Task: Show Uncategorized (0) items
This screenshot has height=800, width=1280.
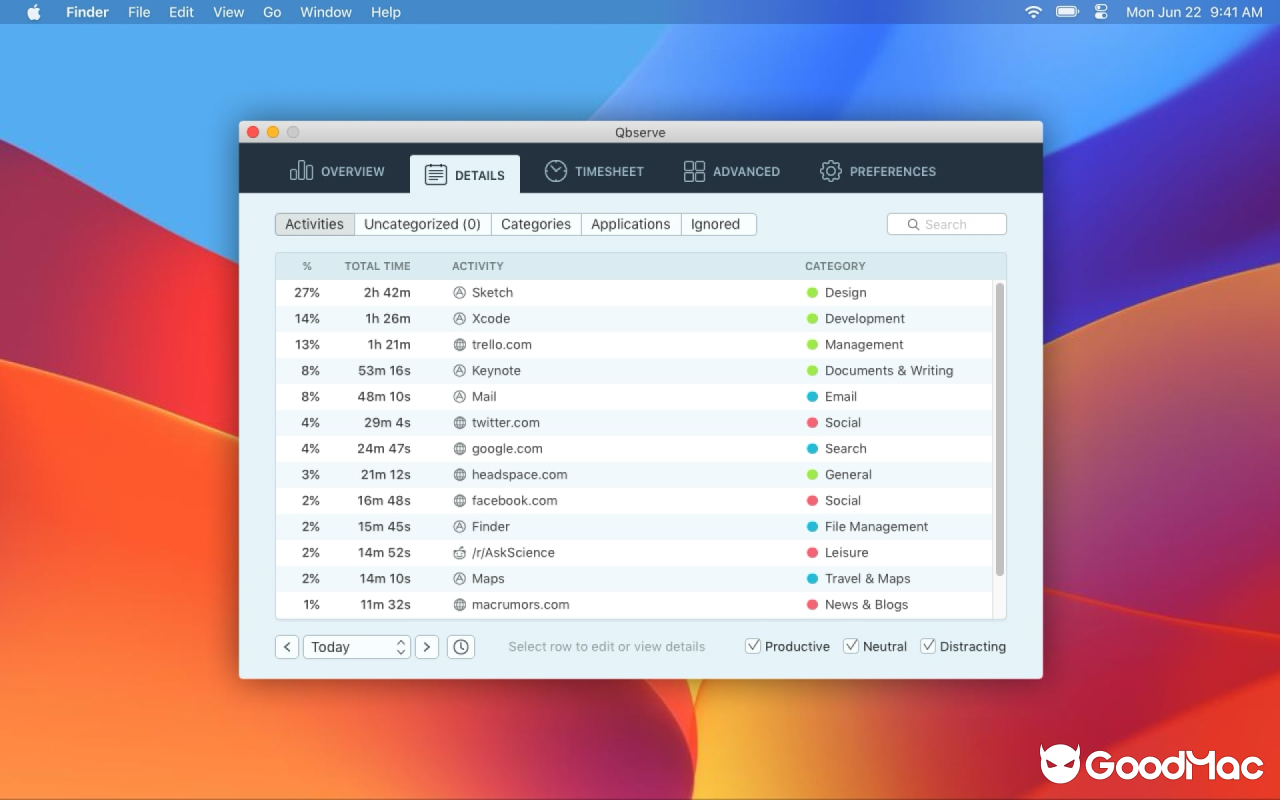Action: [422, 224]
